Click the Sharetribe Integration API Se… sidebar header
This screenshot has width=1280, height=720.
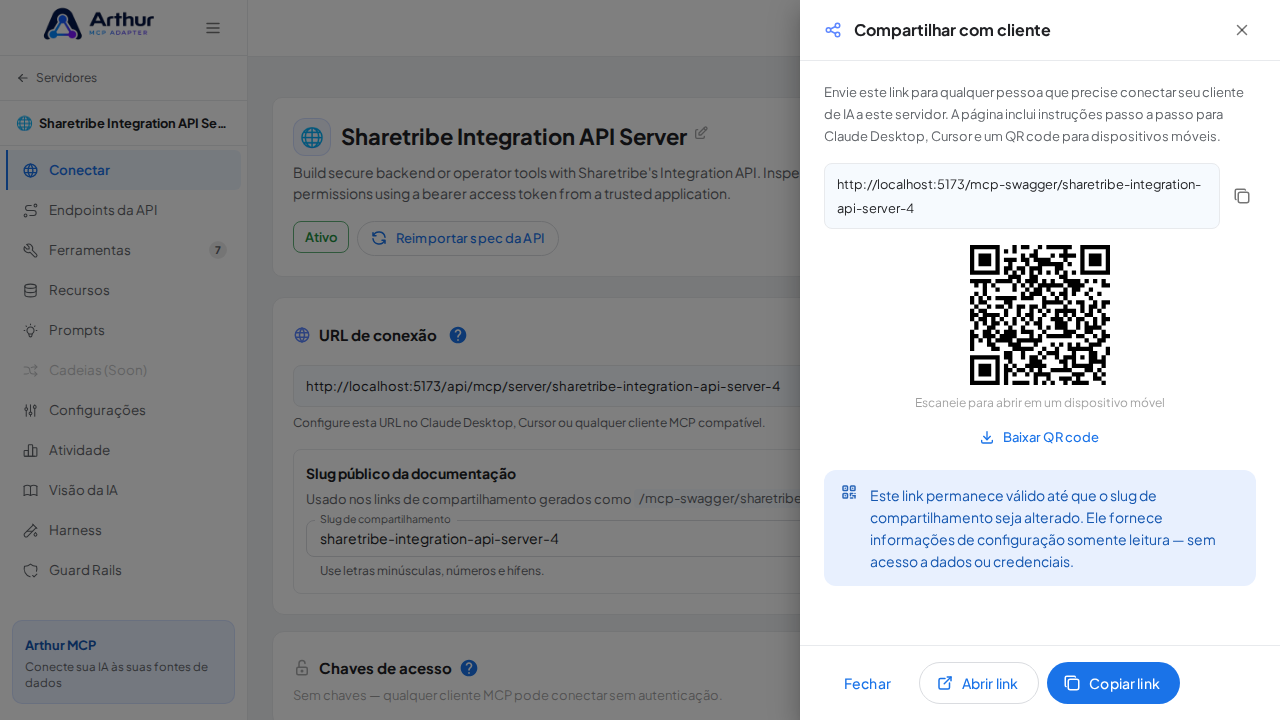[122, 123]
